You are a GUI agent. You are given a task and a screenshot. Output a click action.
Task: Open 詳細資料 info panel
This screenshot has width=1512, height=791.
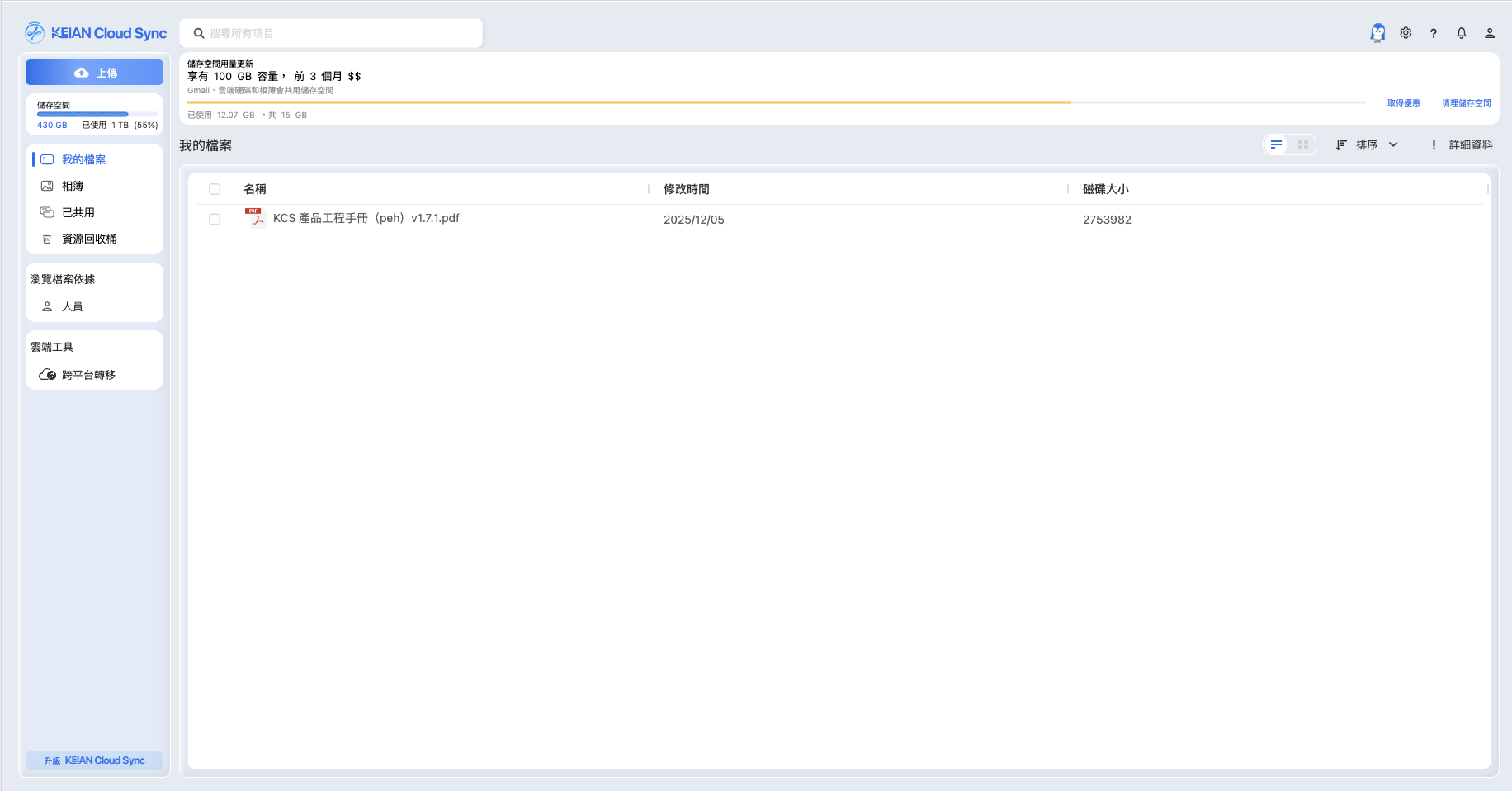(x=1462, y=144)
